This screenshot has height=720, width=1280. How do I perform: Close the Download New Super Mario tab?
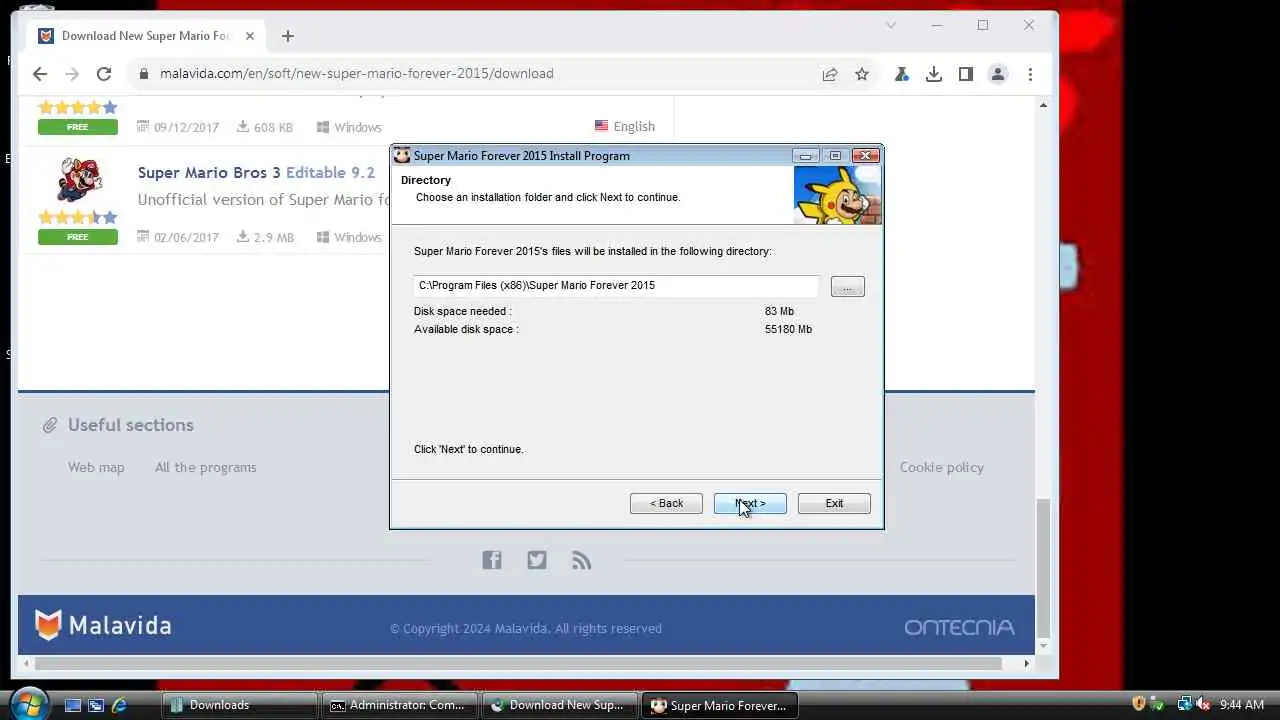click(x=250, y=36)
